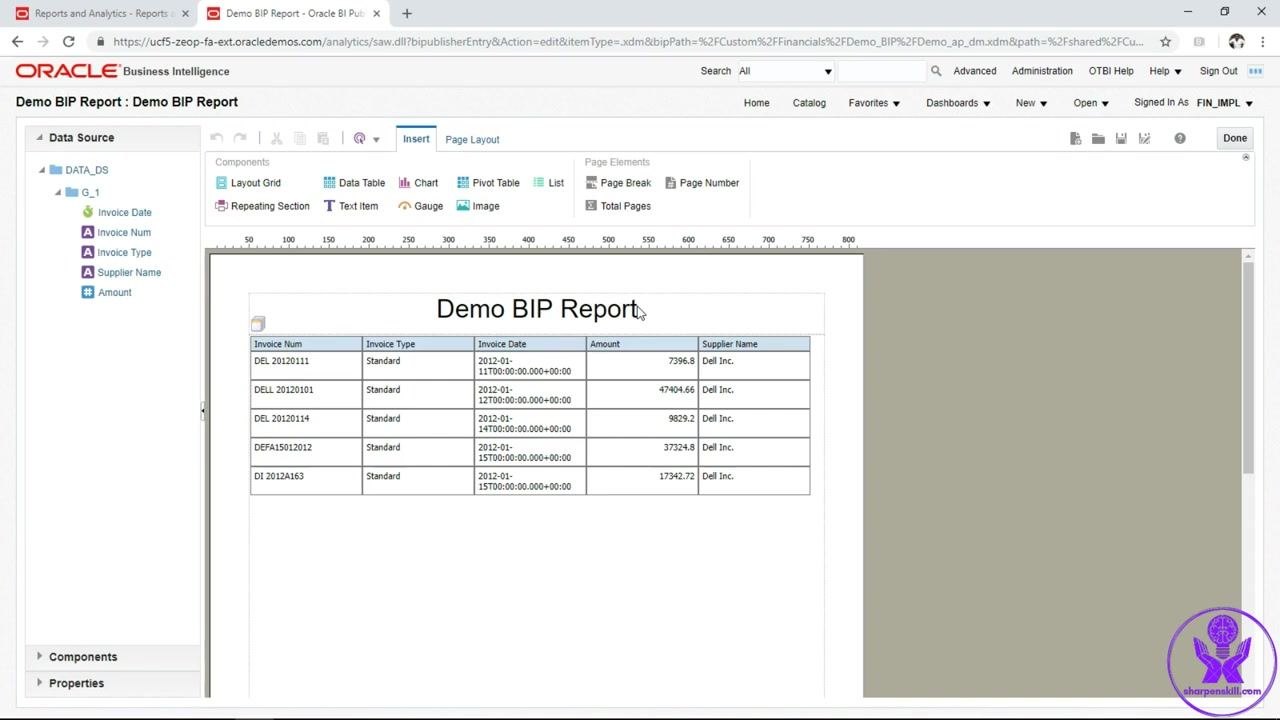Screen dimensions: 1280x720
Task: Insert a Repeating Section component
Action: point(262,206)
